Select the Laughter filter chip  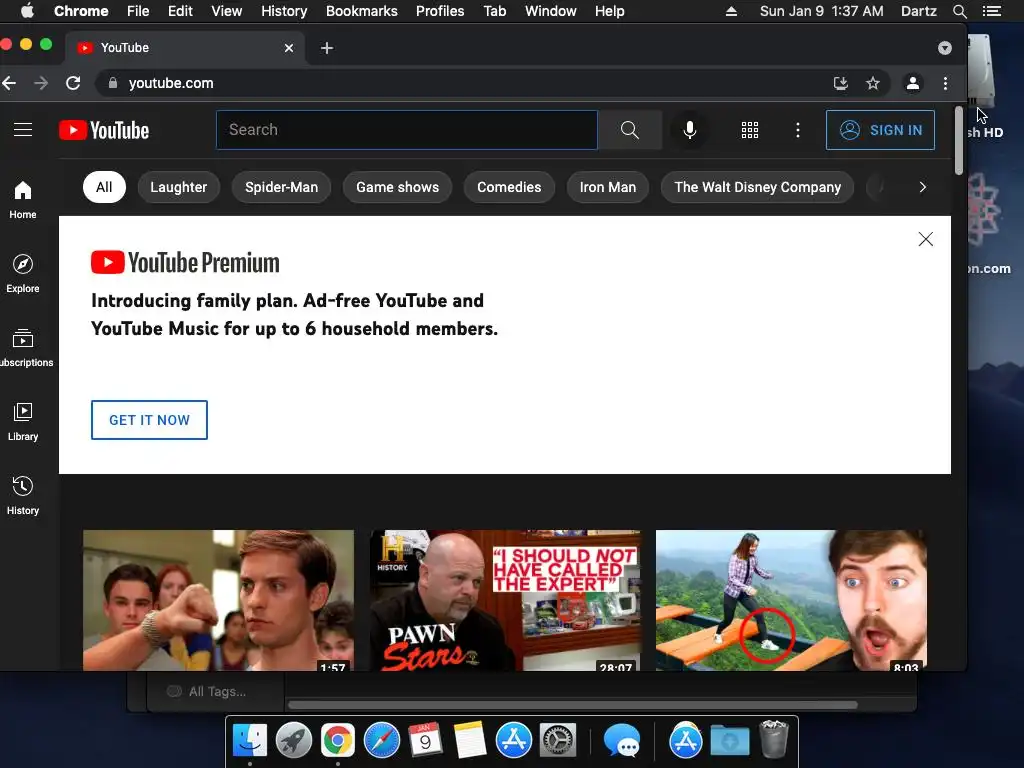[178, 187]
